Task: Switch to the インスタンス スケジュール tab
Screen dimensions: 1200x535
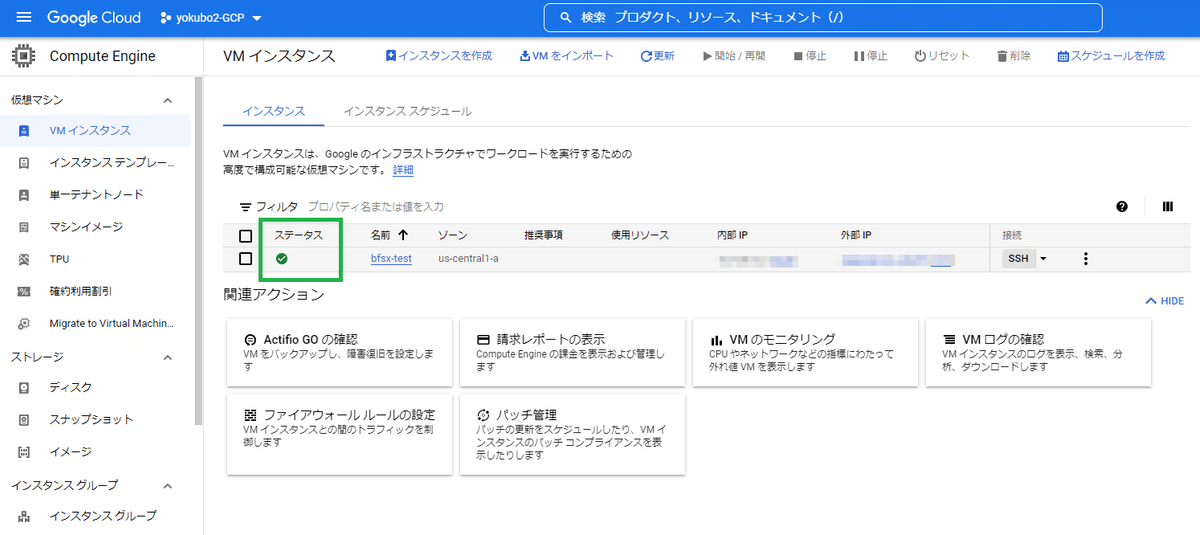Action: pyautogui.click(x=407, y=111)
